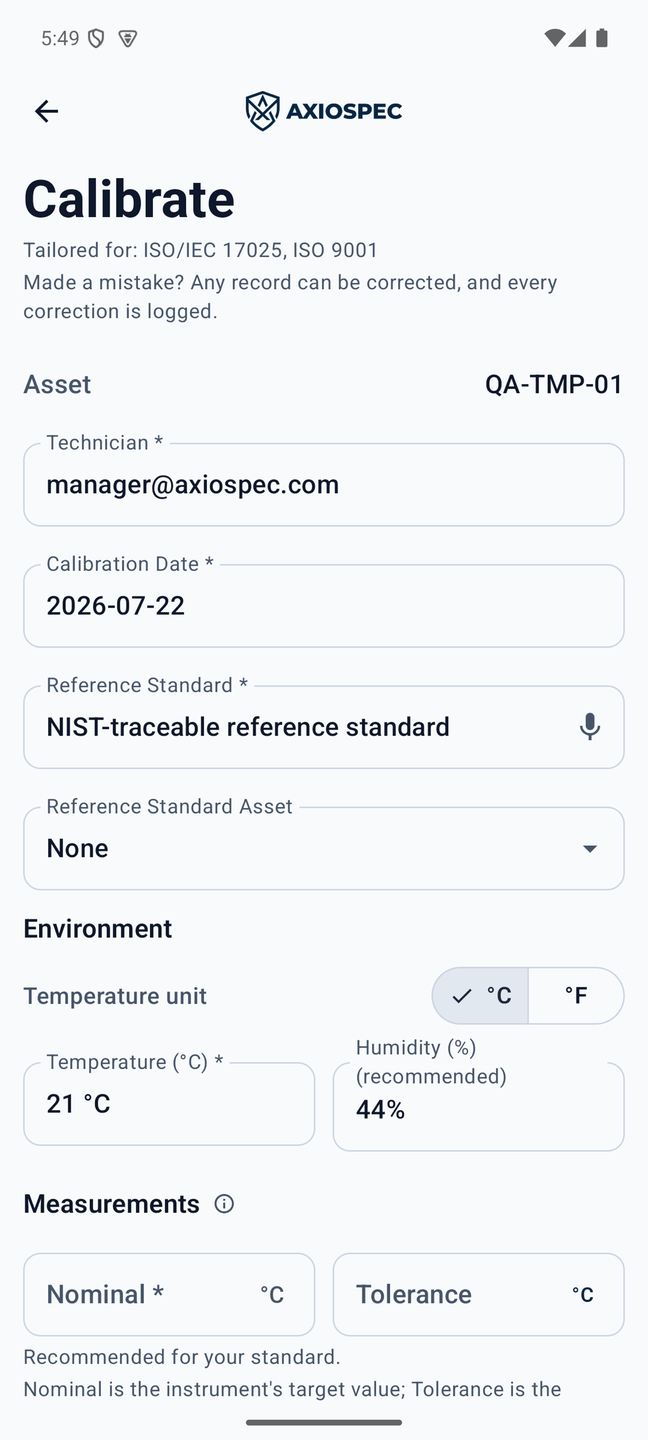The height and width of the screenshot is (1440, 648).
Task: Switch temperature unit to °F
Action: pos(576,996)
